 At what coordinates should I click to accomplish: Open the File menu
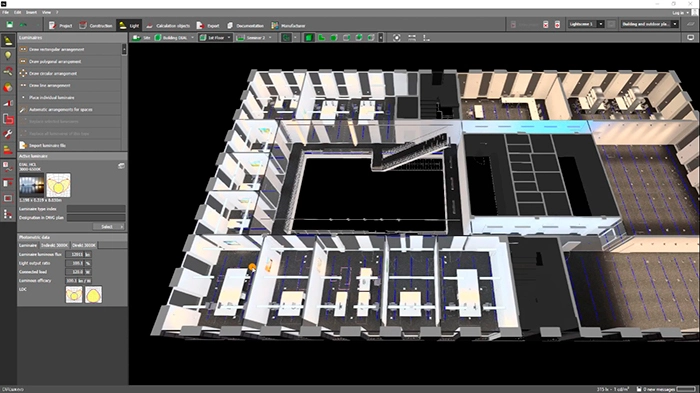point(5,12)
